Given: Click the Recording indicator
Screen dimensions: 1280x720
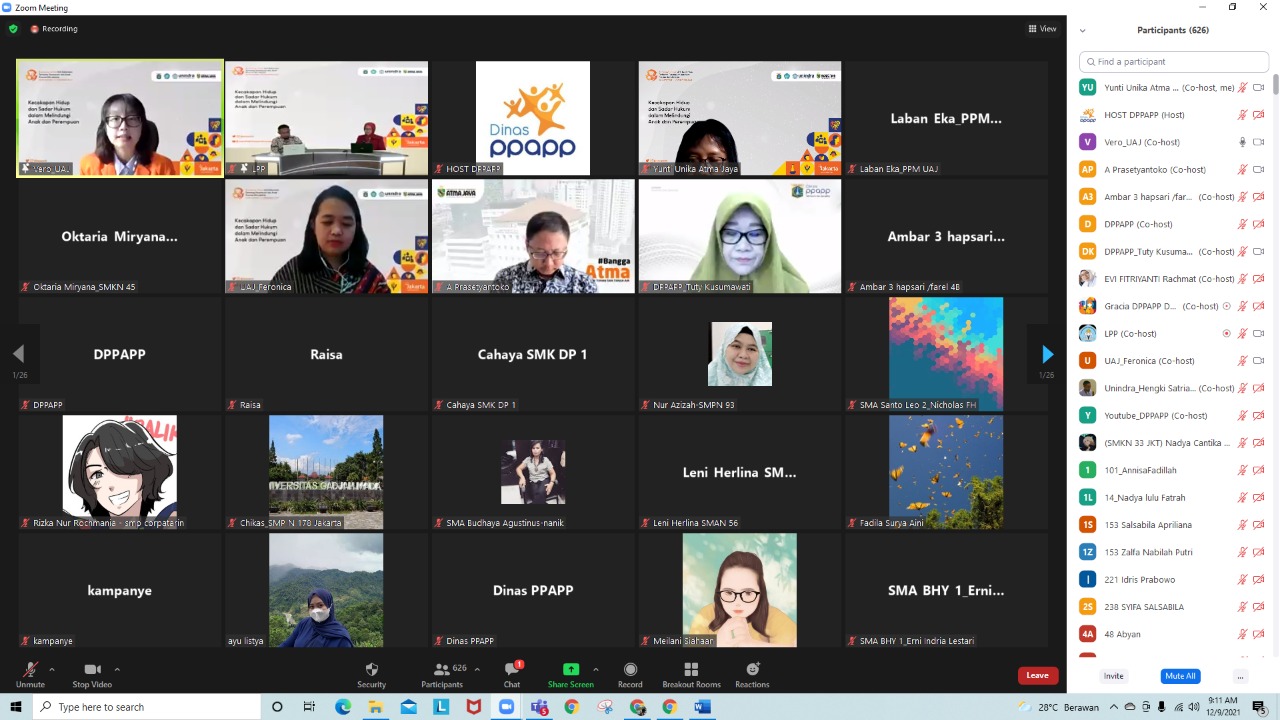Looking at the screenshot, I should click(x=54, y=29).
